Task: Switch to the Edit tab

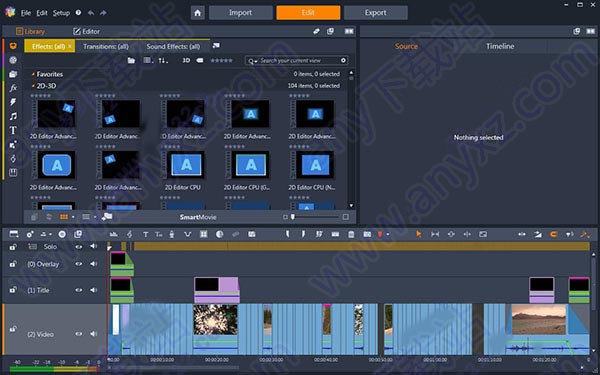Action: coord(308,13)
